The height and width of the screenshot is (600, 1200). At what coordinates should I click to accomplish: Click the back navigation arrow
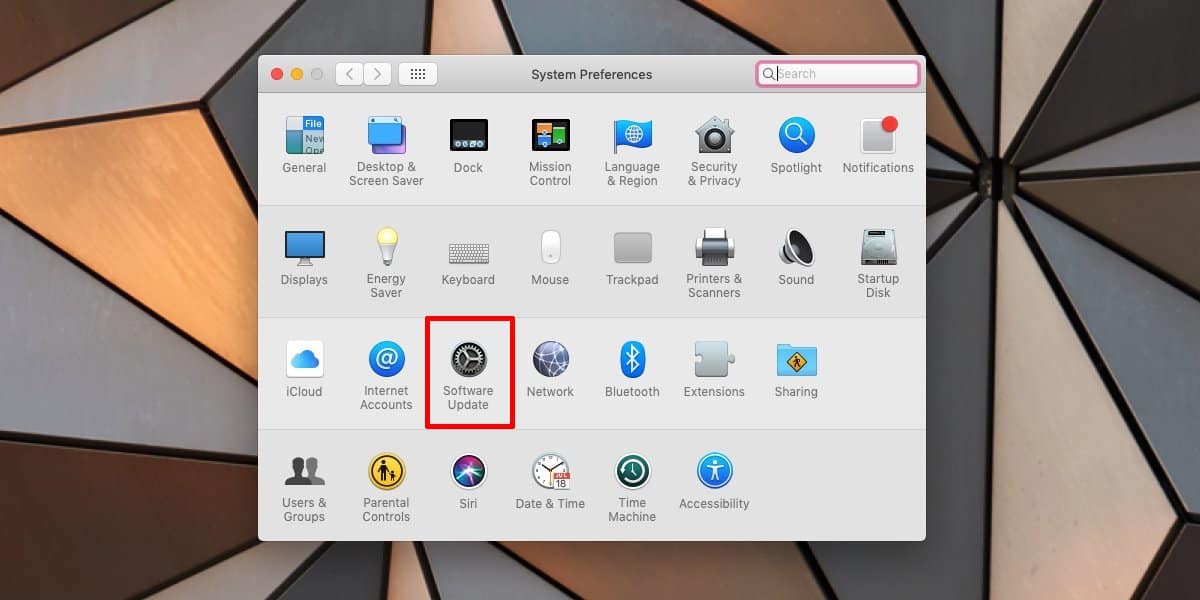point(349,74)
